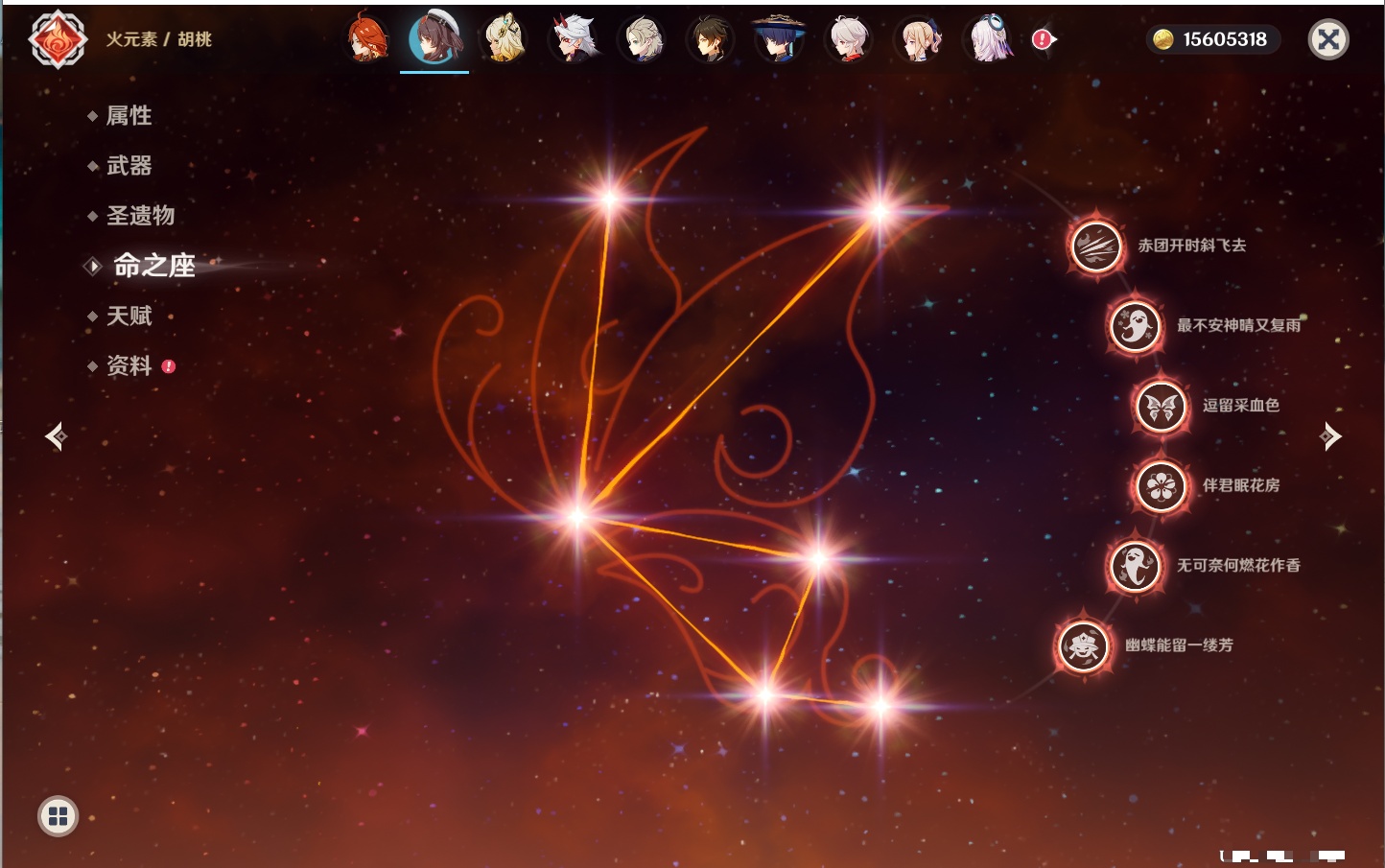Viewport: 1385px width, 868px height.
Task: Go to next character with right arrow
Action: [1329, 436]
